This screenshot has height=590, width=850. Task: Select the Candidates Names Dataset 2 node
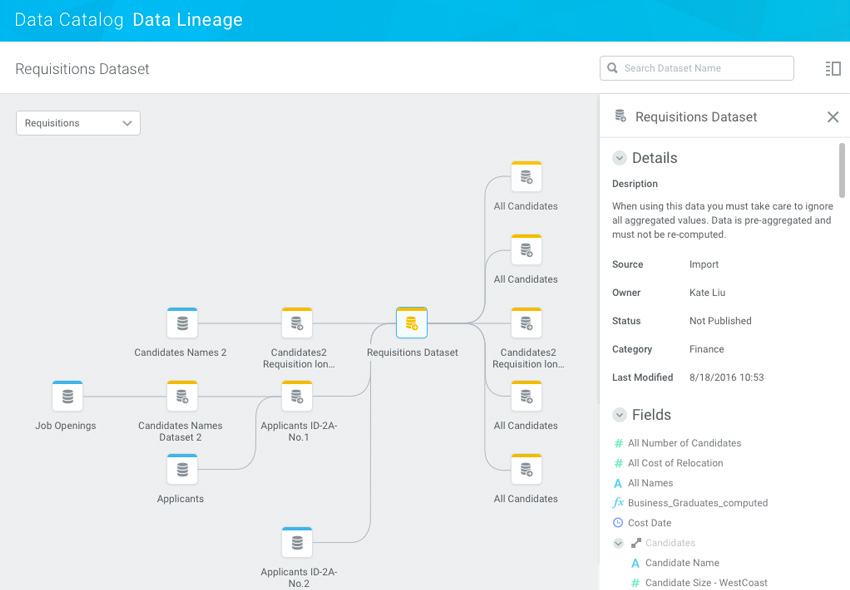pos(182,397)
